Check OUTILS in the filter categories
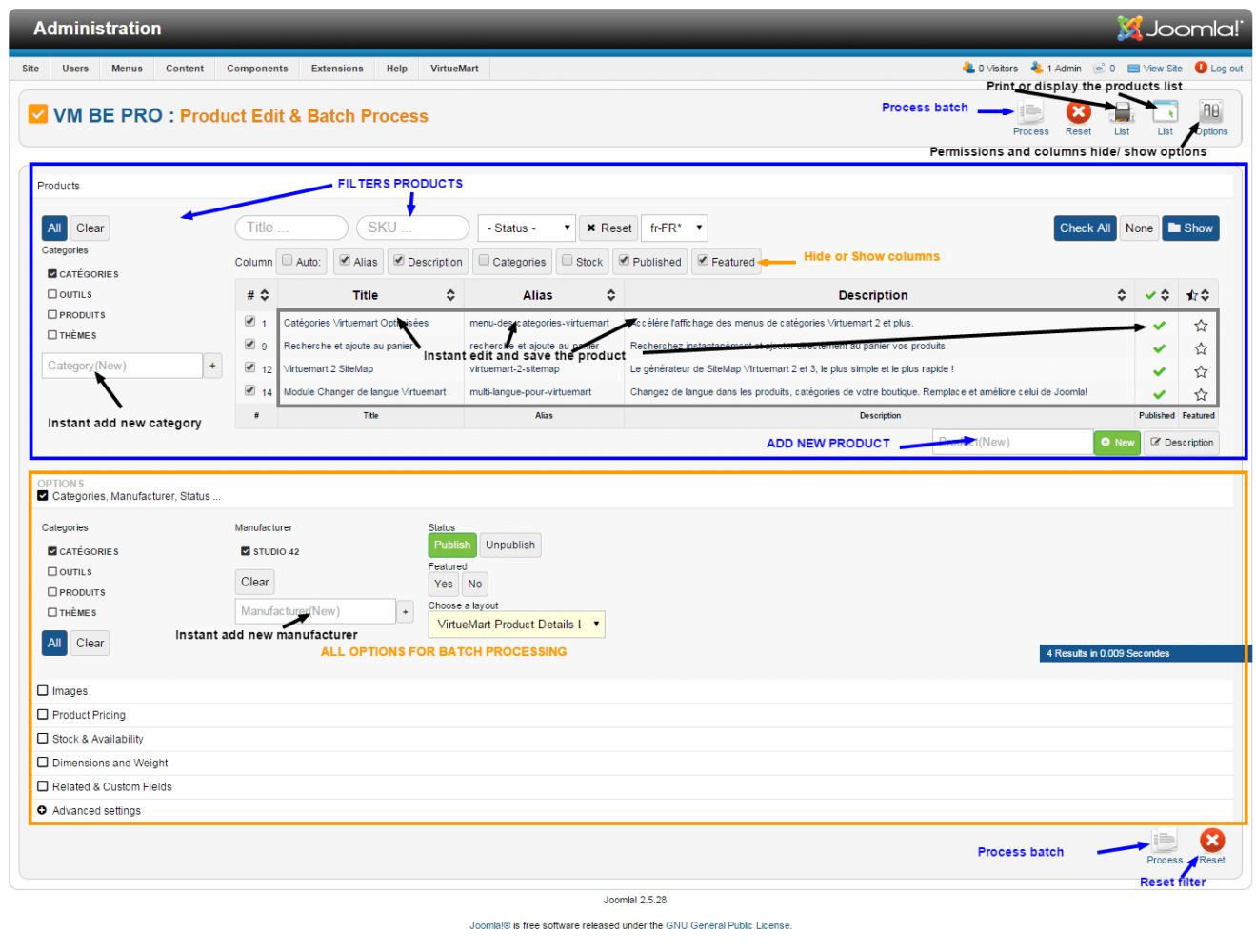 (x=52, y=294)
